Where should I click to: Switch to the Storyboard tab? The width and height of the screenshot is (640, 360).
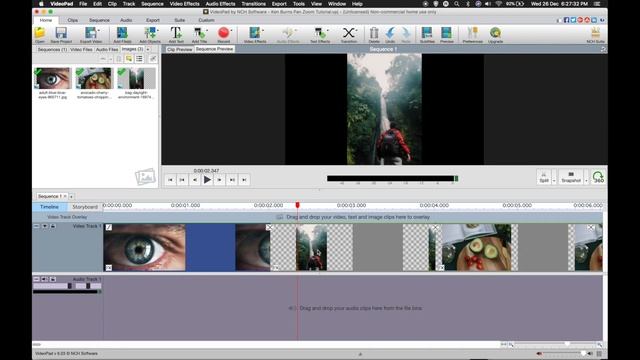[85, 207]
